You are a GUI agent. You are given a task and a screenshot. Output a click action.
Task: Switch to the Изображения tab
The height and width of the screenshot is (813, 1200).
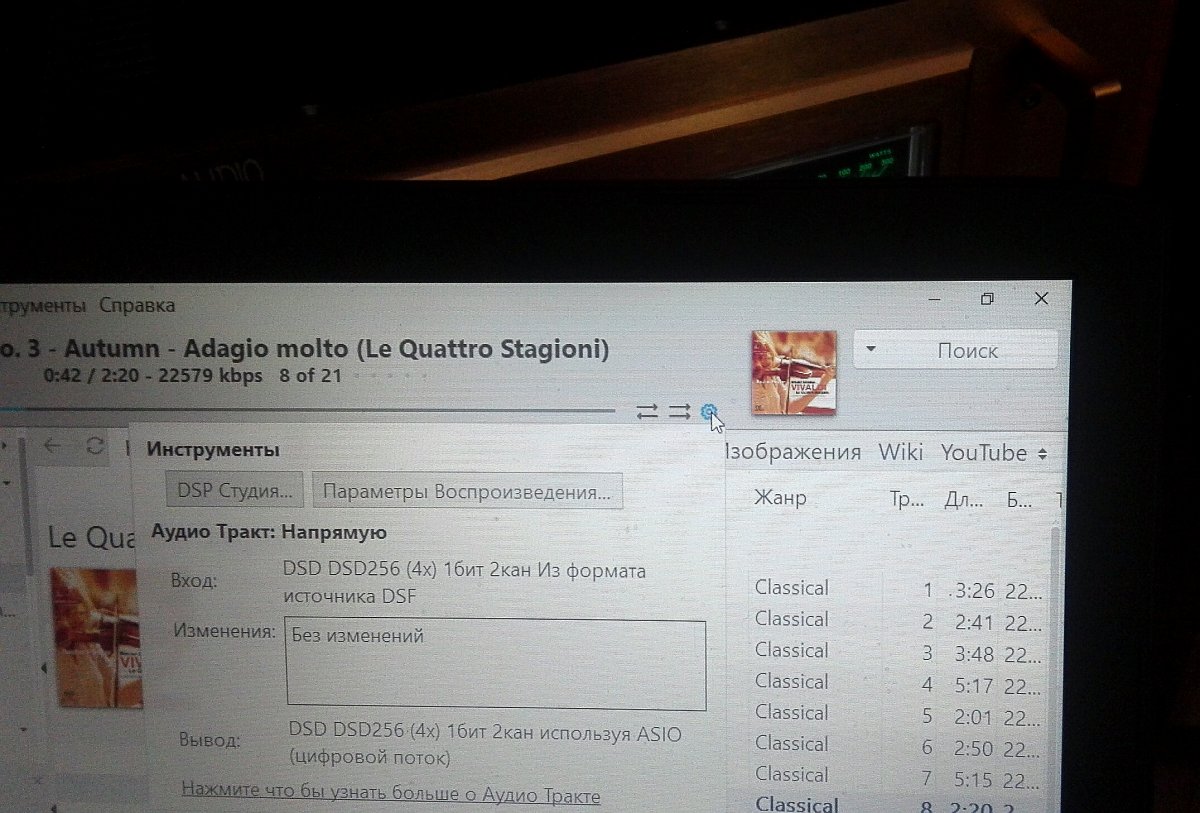point(792,452)
